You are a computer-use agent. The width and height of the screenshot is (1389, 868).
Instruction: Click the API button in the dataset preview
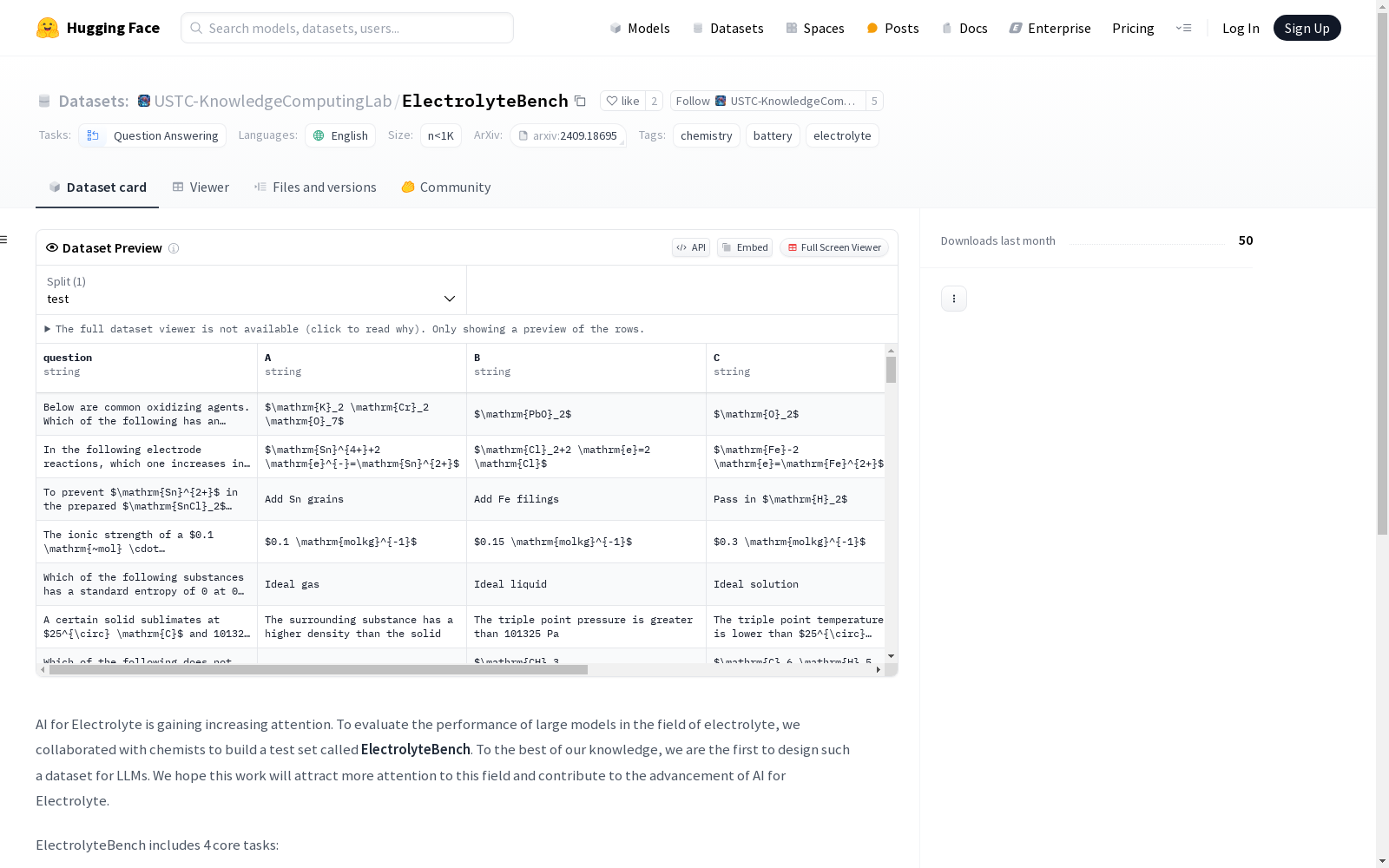click(x=691, y=247)
